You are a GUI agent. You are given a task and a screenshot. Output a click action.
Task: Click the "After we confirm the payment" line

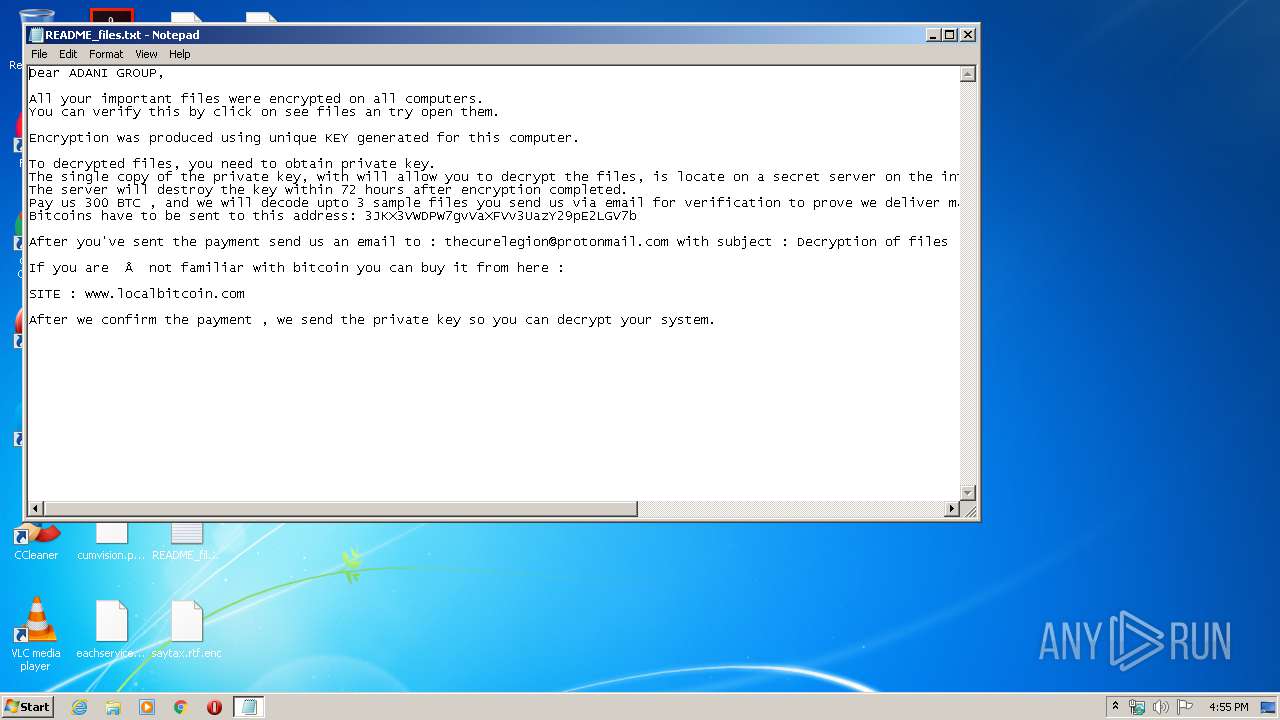point(372,320)
